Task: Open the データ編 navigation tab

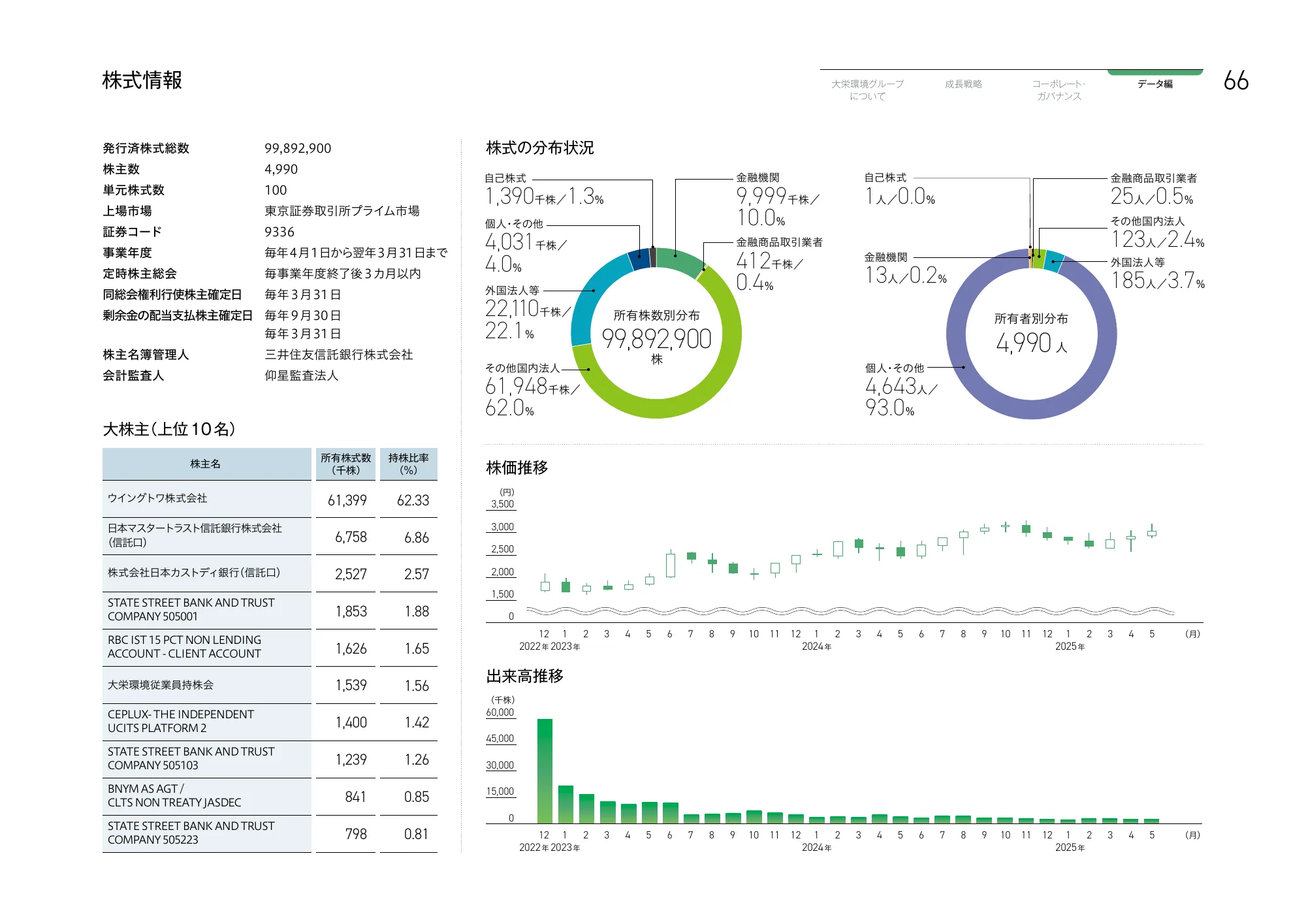Action: [1155, 84]
